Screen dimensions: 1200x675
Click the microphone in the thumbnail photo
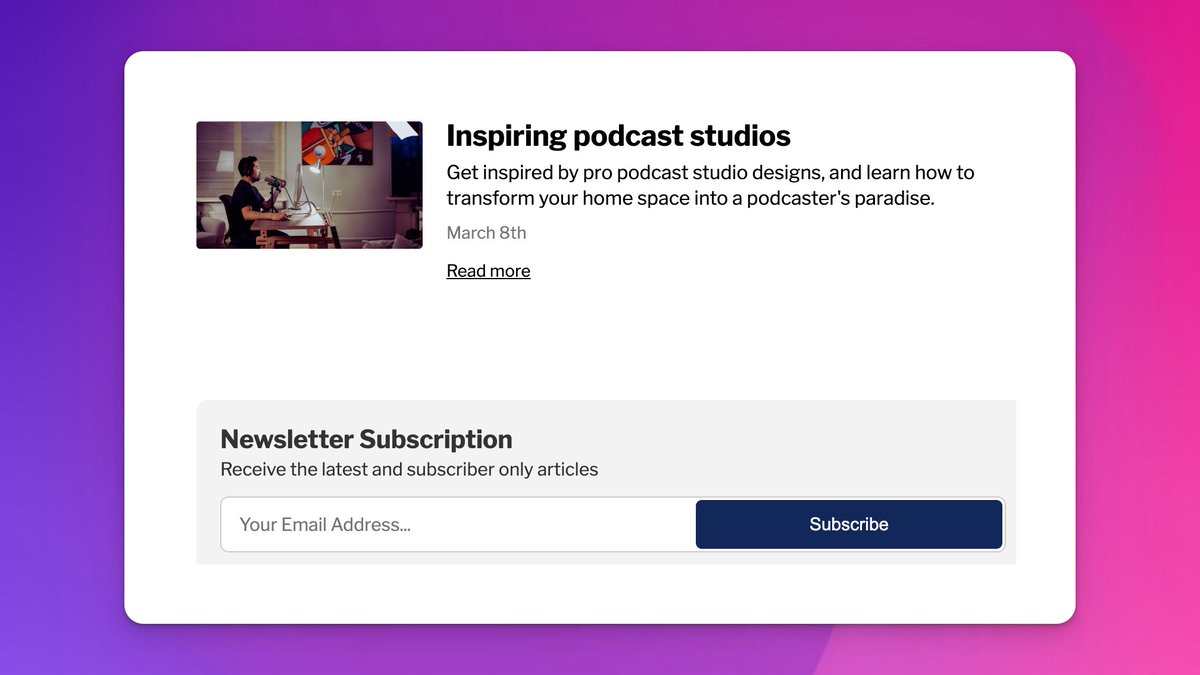pyautogui.click(x=274, y=181)
